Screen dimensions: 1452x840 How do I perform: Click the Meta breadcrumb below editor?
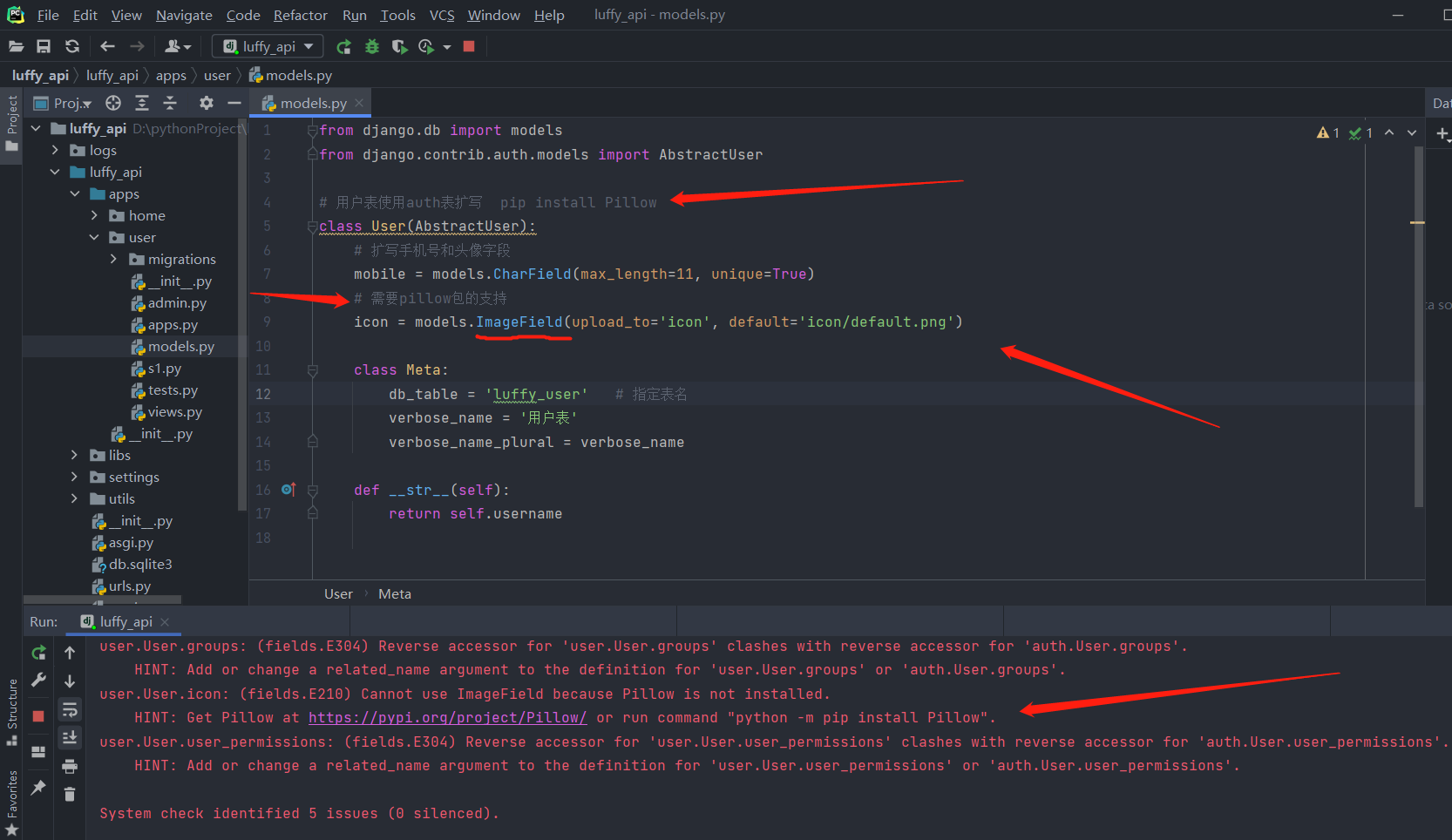[x=395, y=593]
